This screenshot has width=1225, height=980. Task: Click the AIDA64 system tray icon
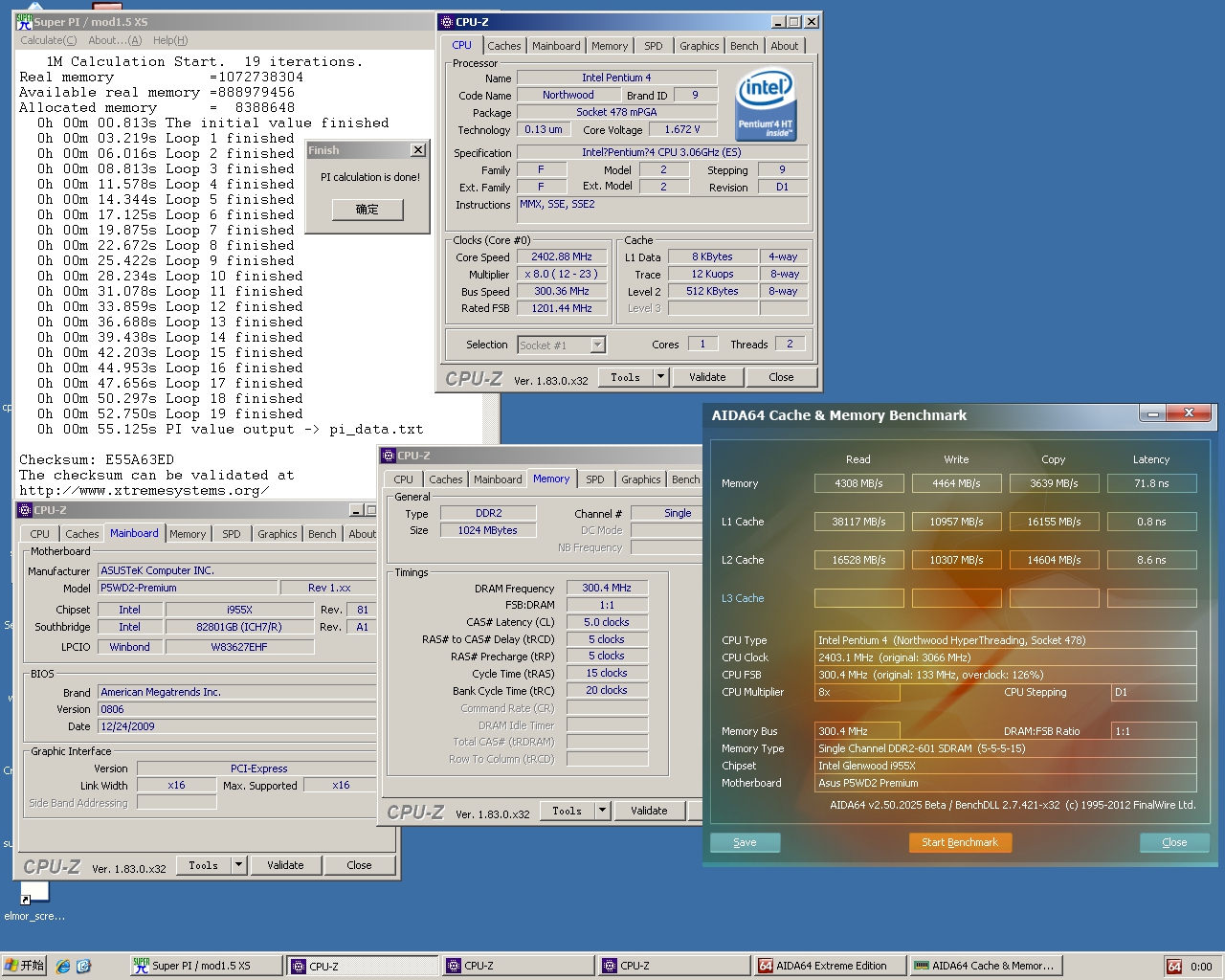[x=1174, y=967]
